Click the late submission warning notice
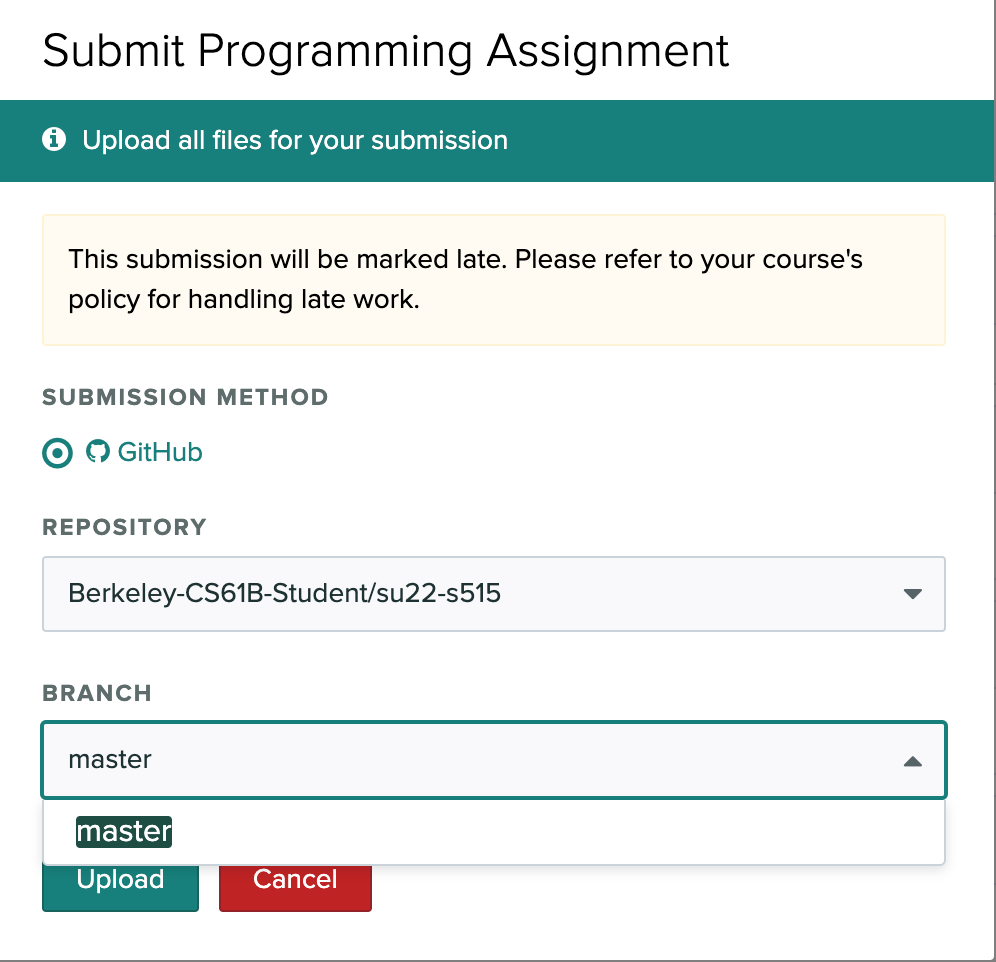Image resolution: width=996 pixels, height=962 pixels. tap(493, 279)
